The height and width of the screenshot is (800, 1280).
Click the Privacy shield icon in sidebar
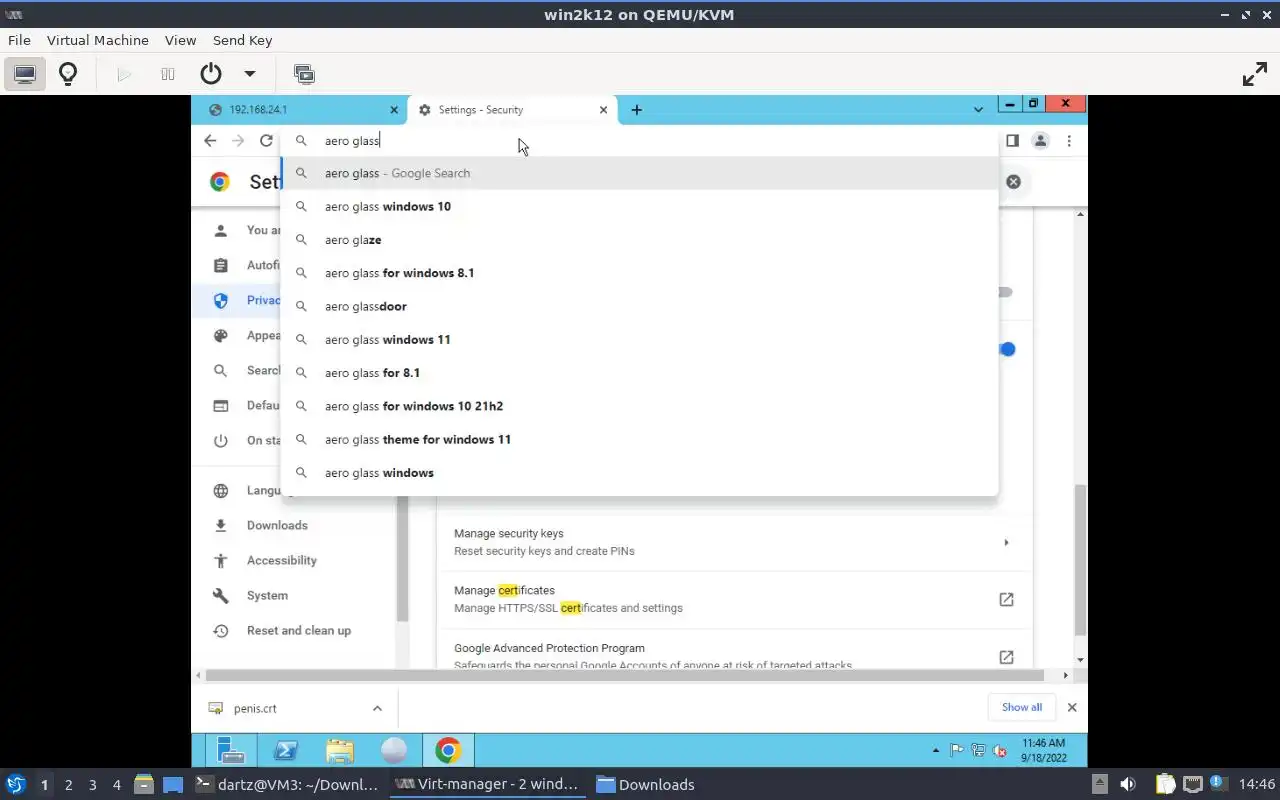(x=221, y=300)
